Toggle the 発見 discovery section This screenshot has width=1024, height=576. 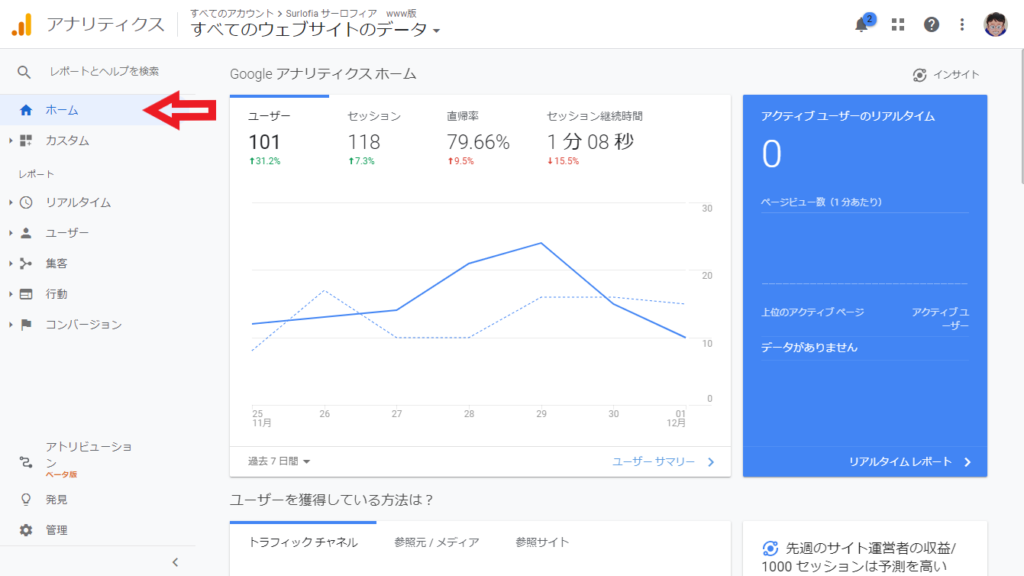58,499
